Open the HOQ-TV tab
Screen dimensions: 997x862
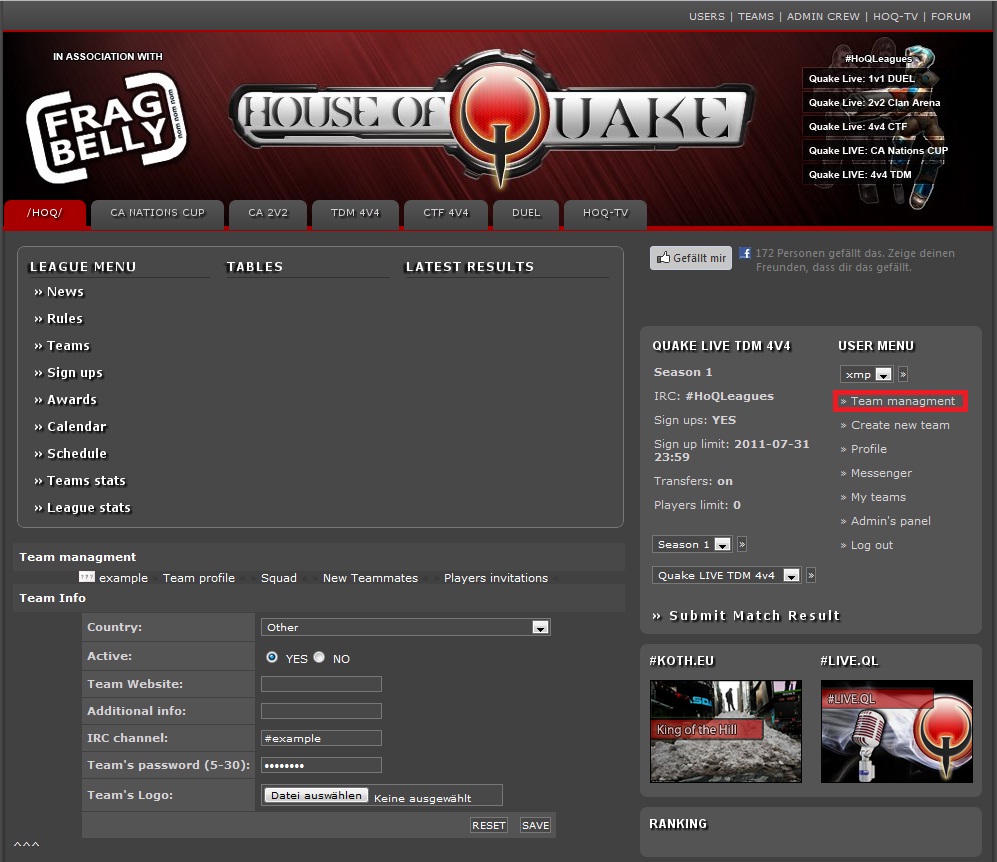(605, 213)
